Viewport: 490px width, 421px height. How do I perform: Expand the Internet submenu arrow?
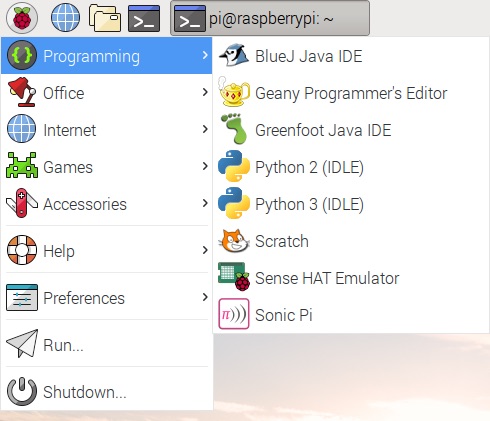[x=205, y=129]
